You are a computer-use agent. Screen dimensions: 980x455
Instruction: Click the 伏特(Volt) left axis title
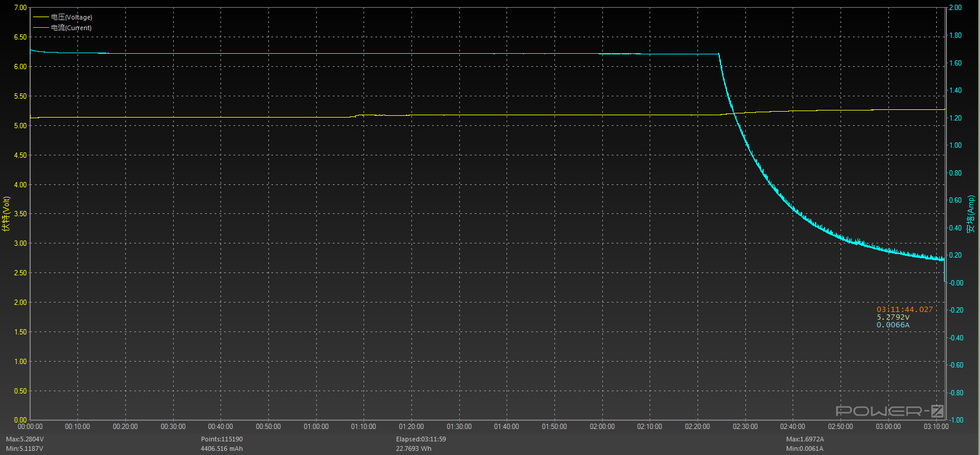tap(6, 214)
